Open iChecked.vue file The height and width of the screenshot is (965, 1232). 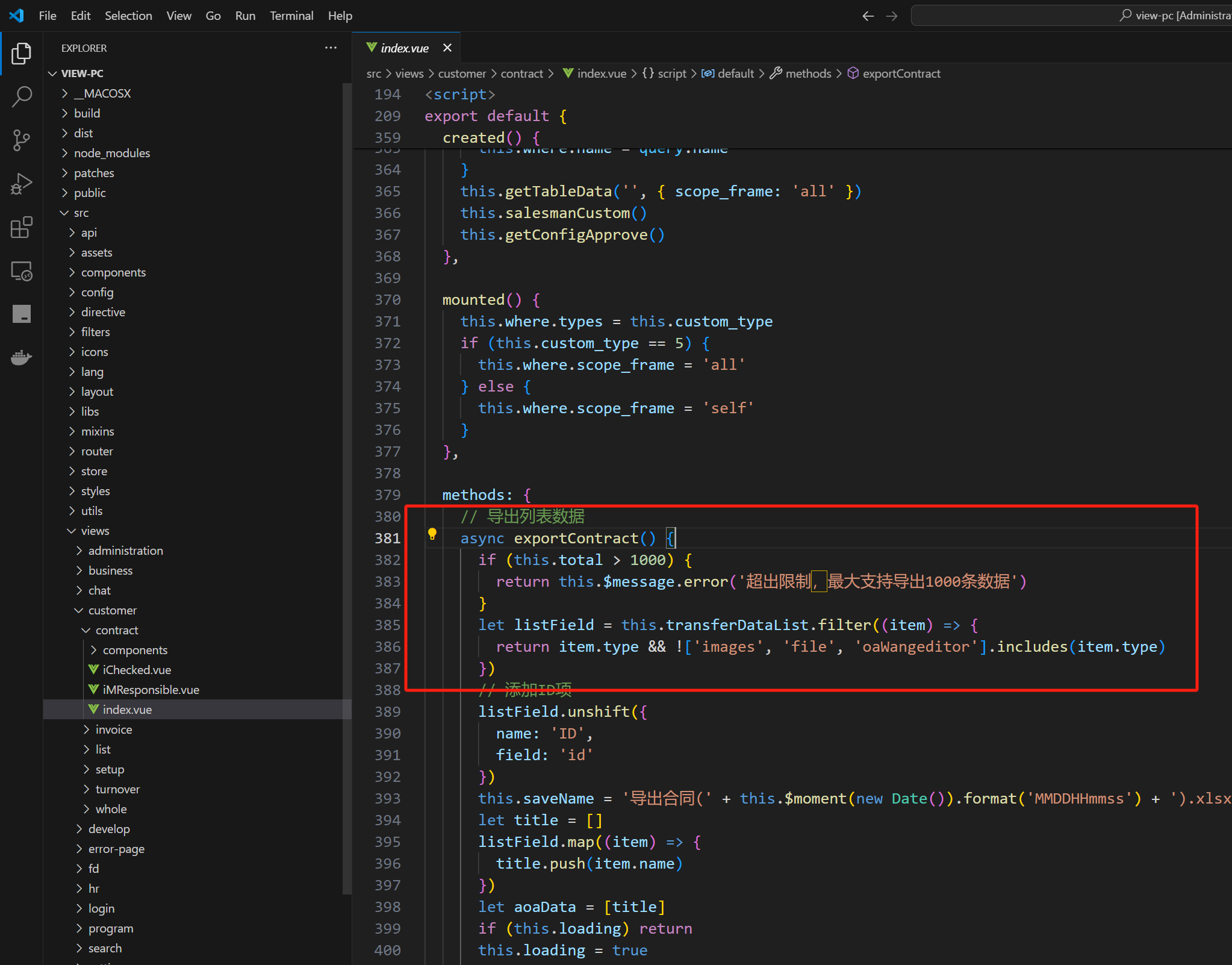[198, 670]
